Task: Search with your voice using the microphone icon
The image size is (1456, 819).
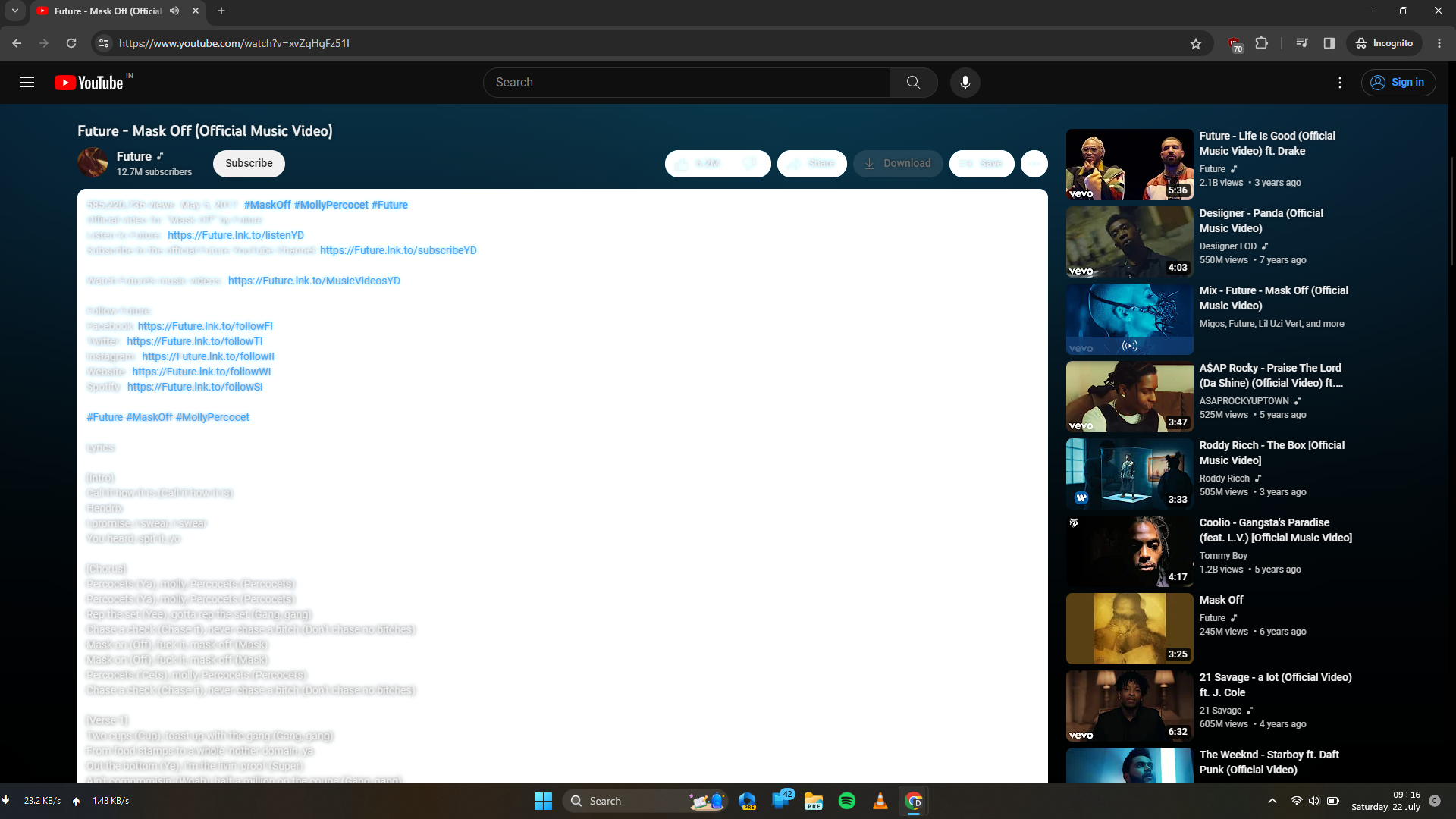Action: tap(965, 82)
